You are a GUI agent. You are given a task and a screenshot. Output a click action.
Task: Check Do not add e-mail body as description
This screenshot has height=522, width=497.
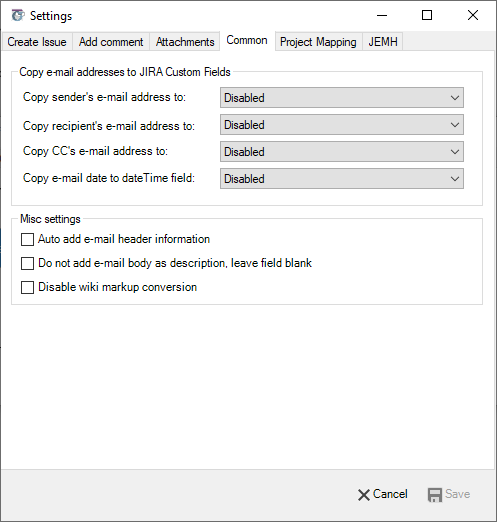pyautogui.click(x=27, y=263)
